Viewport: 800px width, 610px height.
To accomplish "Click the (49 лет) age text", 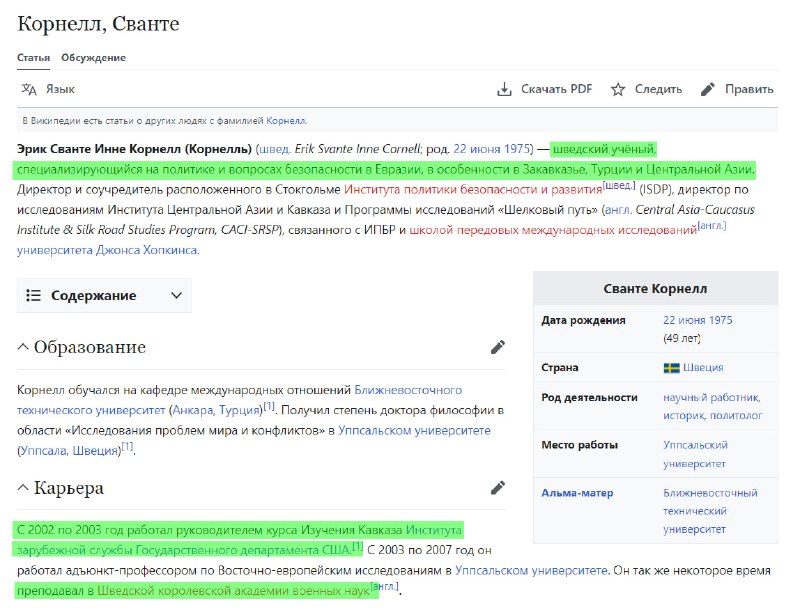I will tap(682, 338).
